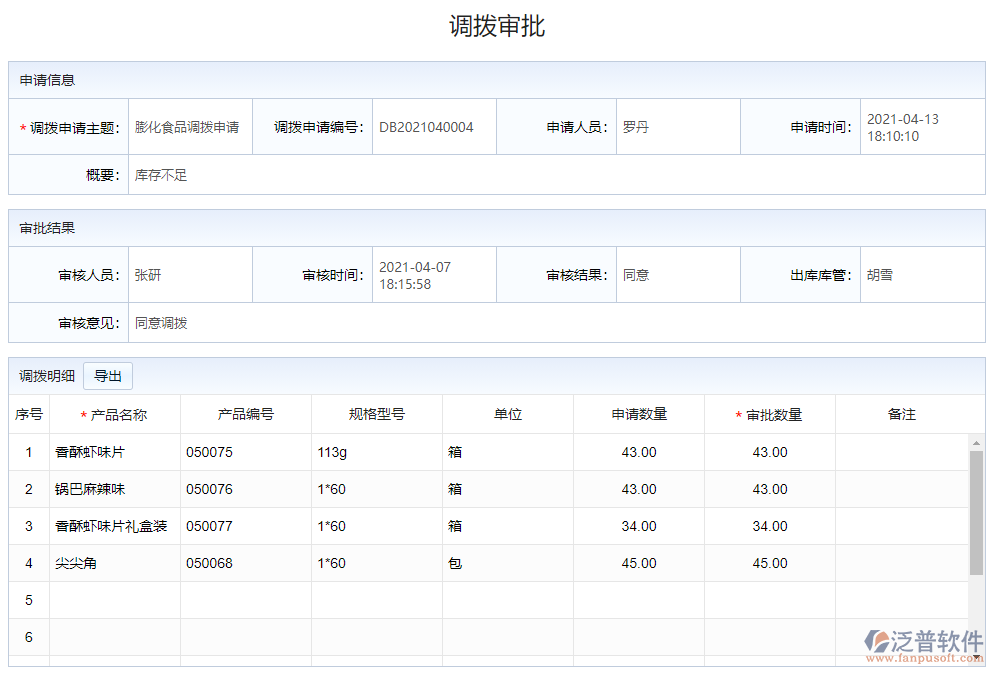
Task: Click the 备注 cell for row 1
Action: click(901, 452)
